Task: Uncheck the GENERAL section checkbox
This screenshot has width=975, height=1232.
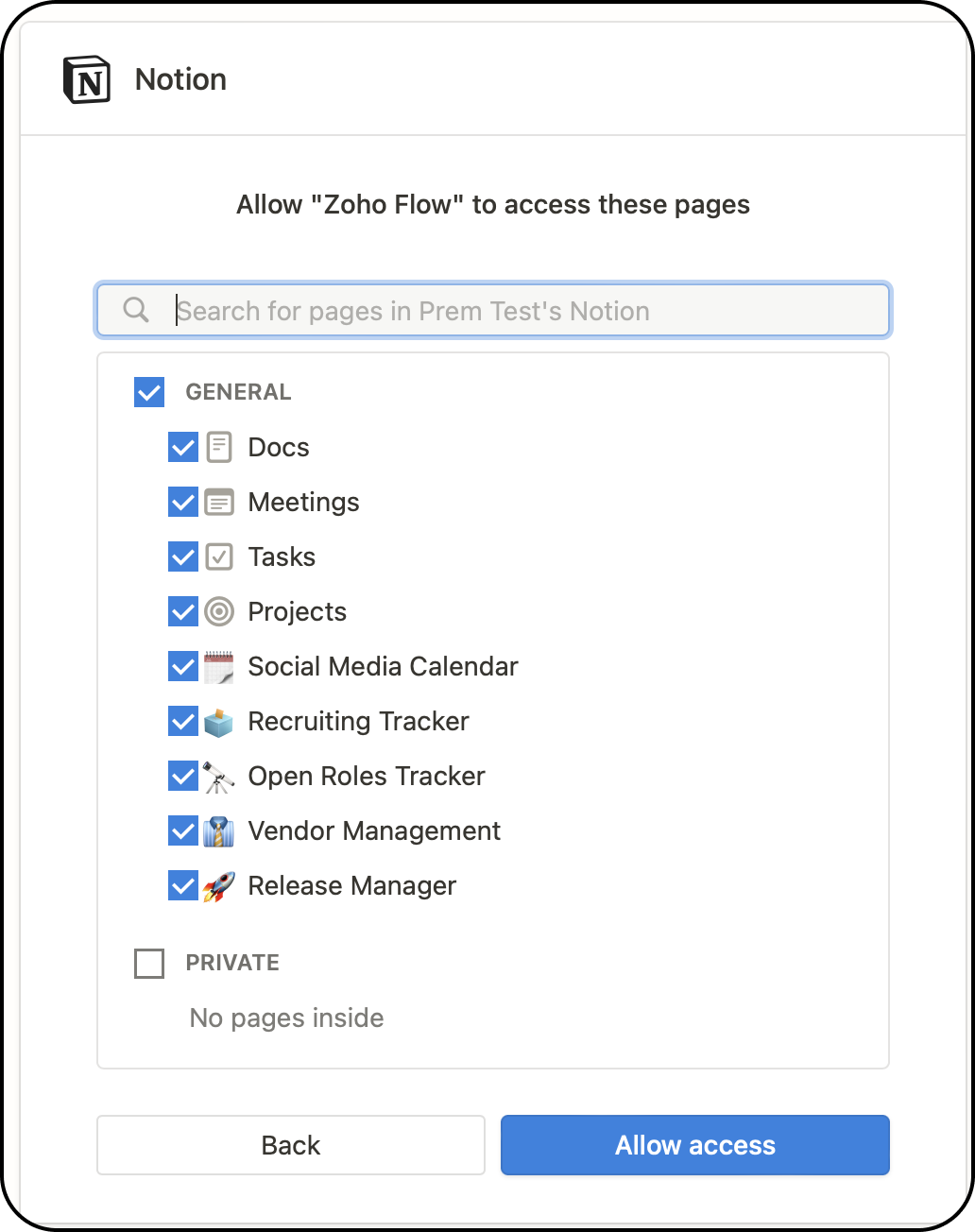Action: [149, 392]
